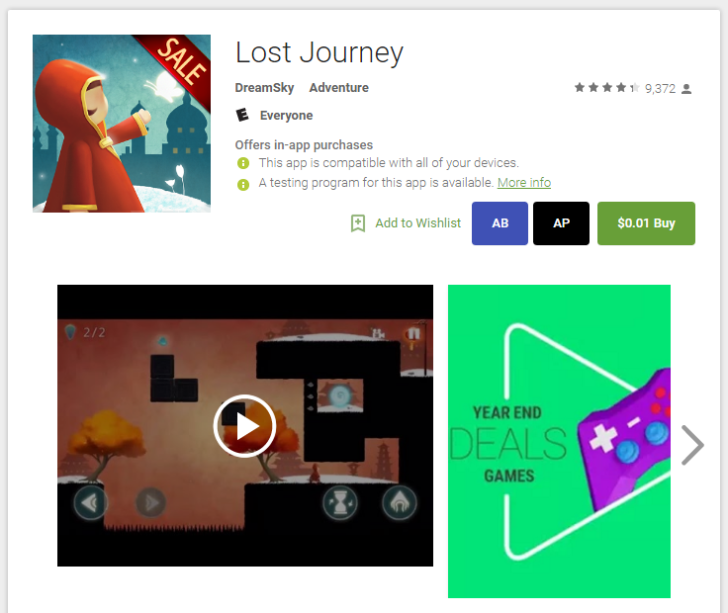This screenshot has height=613, width=728.
Task: Play the Lost Journey trailer video
Action: pyautogui.click(x=245, y=426)
